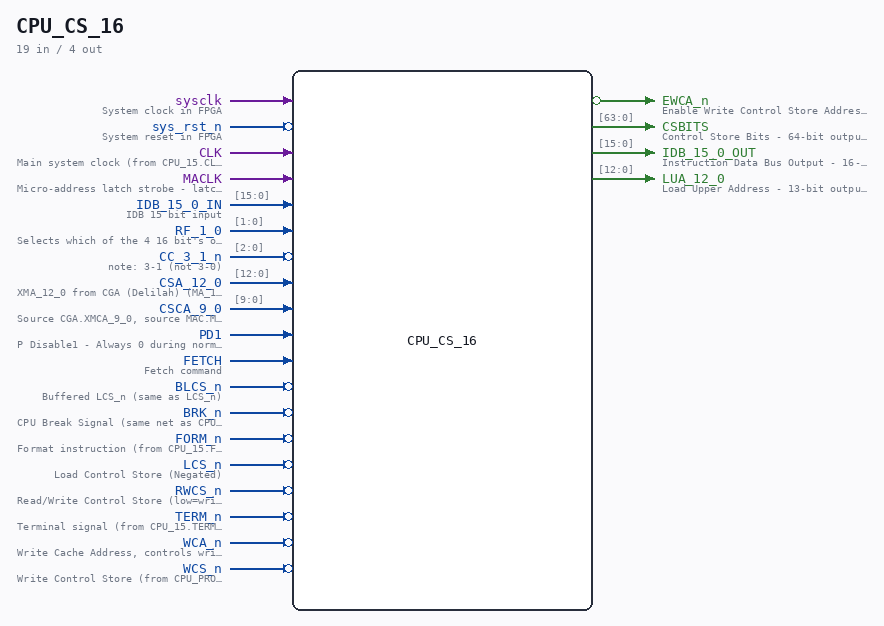This screenshot has width=884, height=626.
Task: Click the CSA_12_0 port label
Action: click(x=191, y=283)
